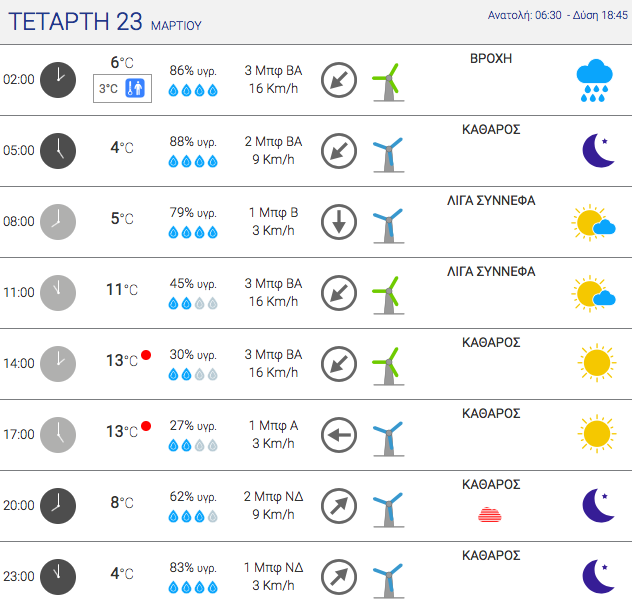Click the red dust cloud icon at 20:00
The width and height of the screenshot is (632, 607).
490,515
